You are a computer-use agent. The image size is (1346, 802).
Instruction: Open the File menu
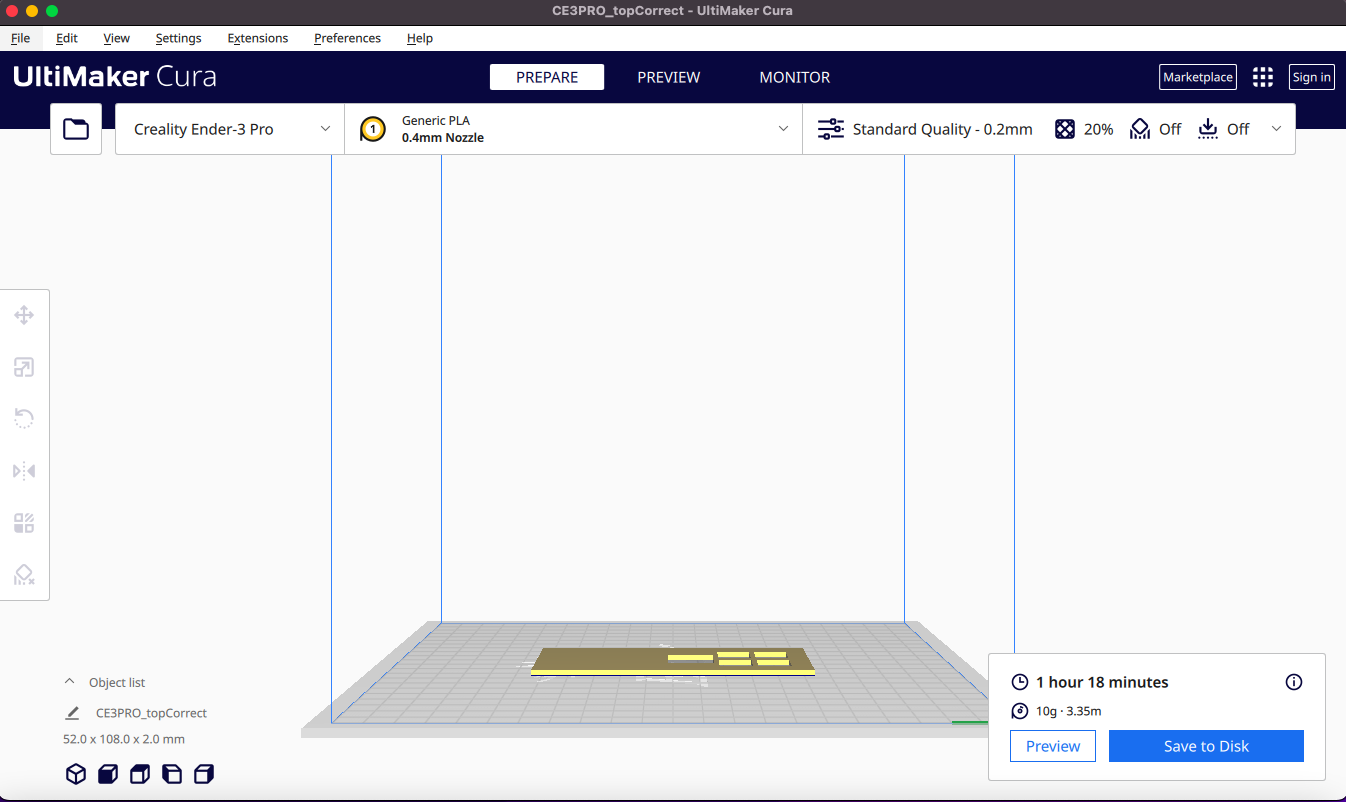(x=20, y=38)
